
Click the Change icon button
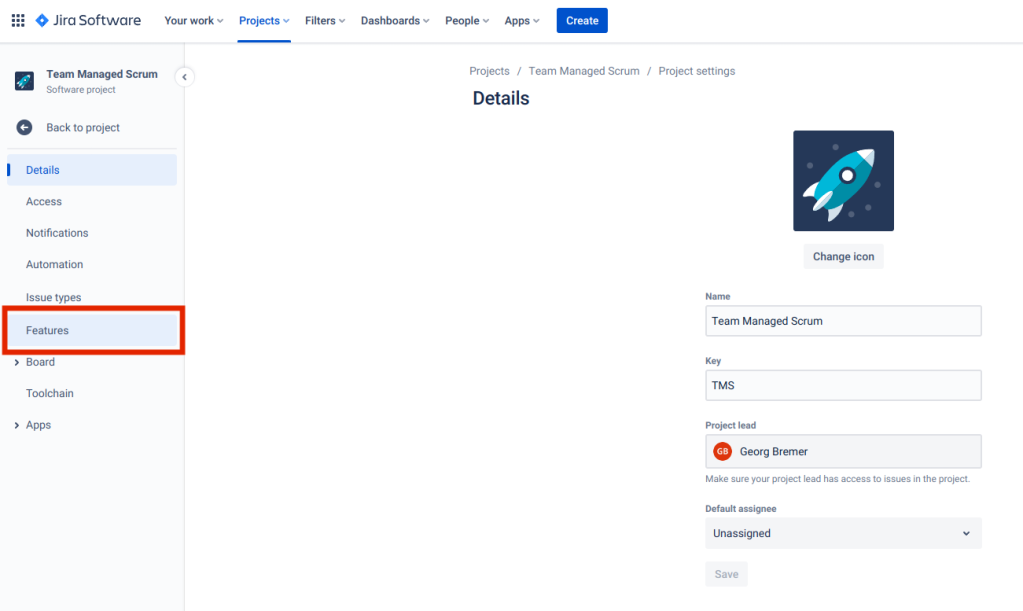tap(843, 256)
